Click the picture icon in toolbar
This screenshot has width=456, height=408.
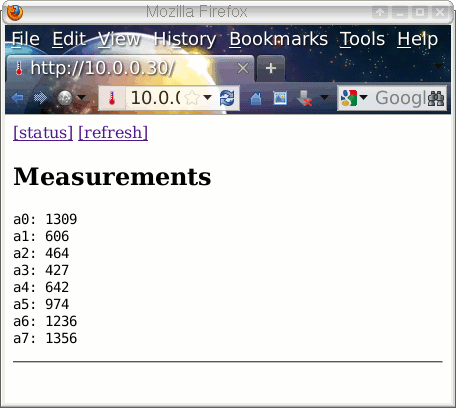point(280,98)
